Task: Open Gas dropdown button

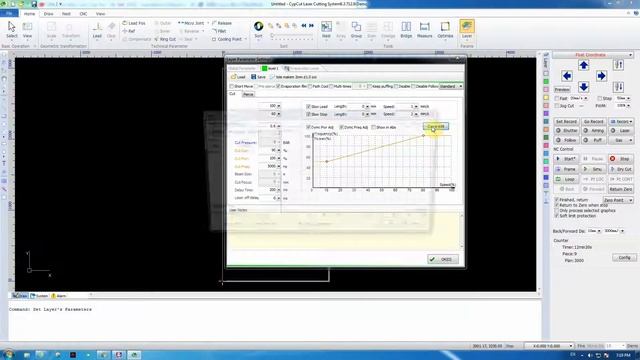Action: coord(621,140)
